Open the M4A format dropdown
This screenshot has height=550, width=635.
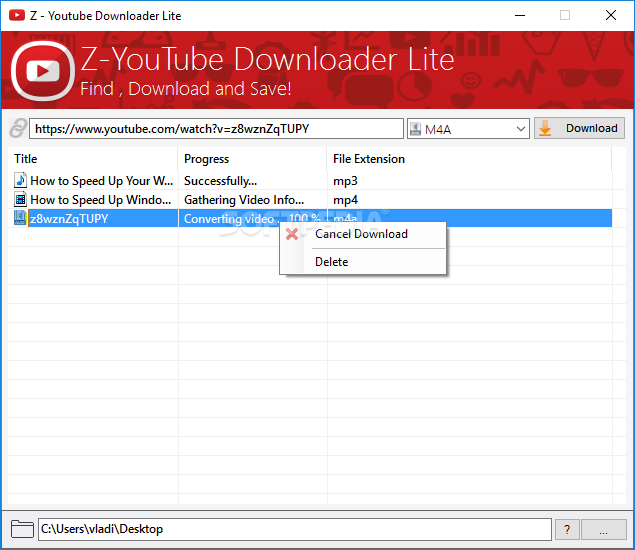(x=521, y=129)
